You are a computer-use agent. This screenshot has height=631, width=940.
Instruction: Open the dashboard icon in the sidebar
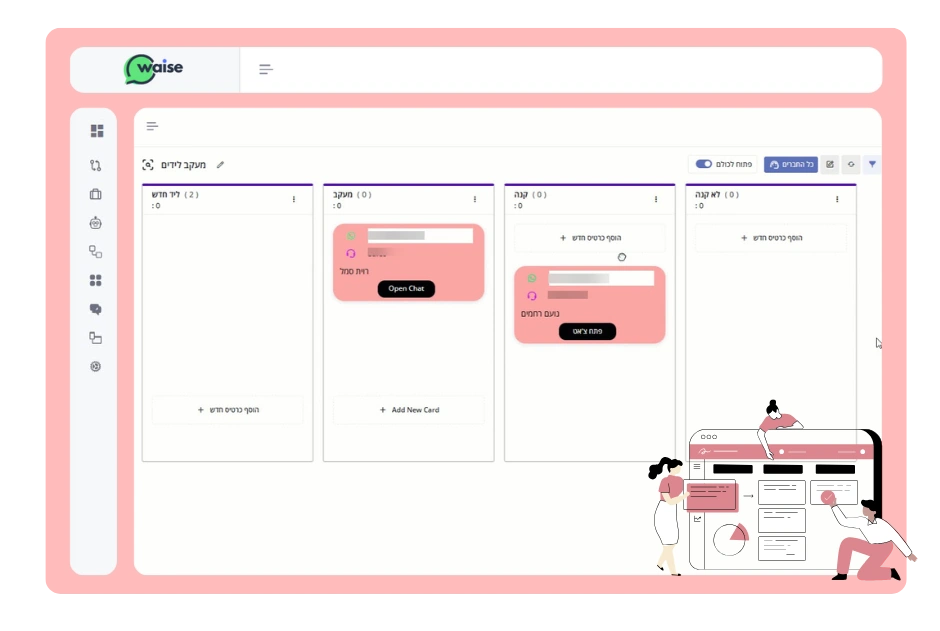(x=96, y=131)
